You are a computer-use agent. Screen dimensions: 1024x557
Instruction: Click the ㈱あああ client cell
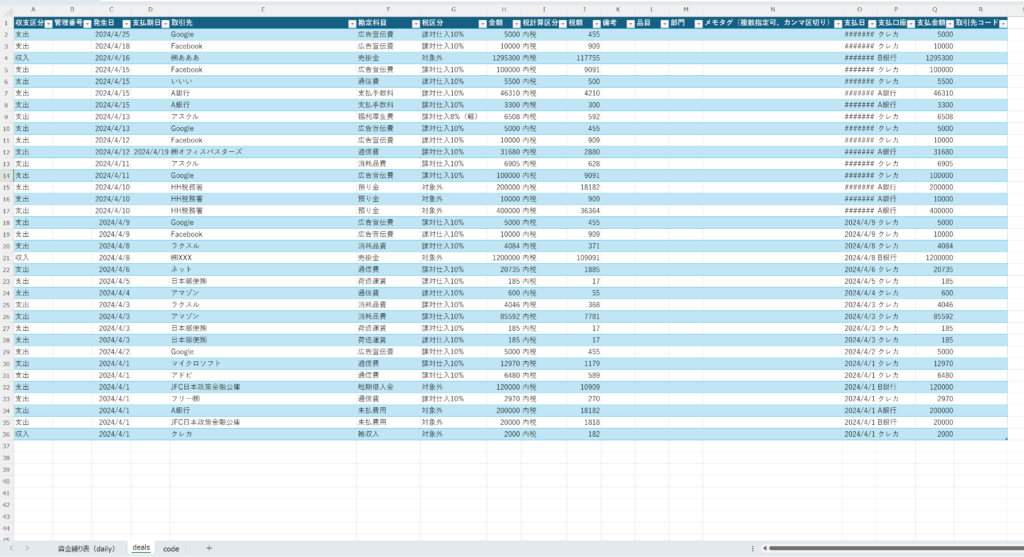pyautogui.click(x=263, y=58)
